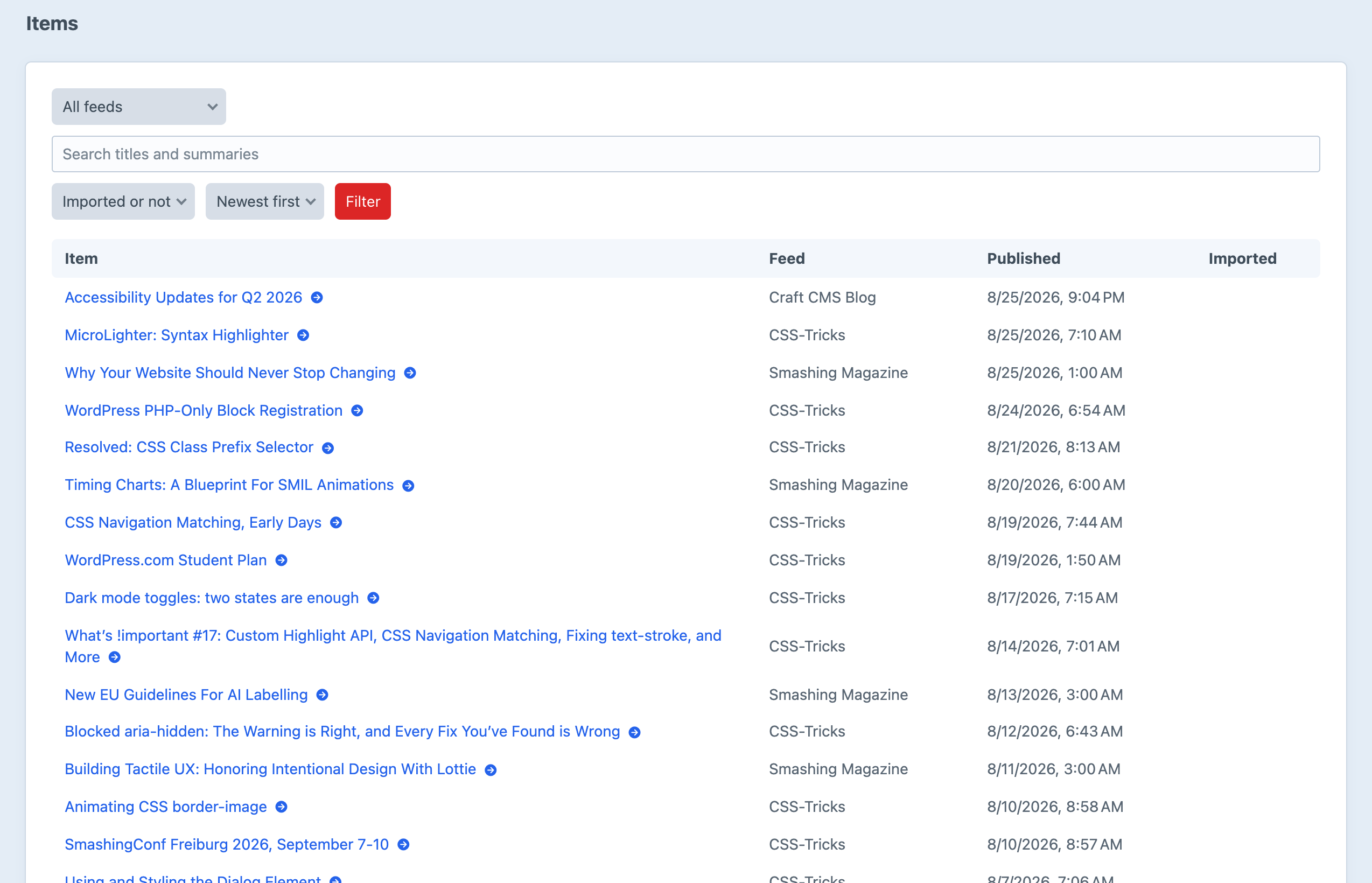Click arrow icon beside WordPress.com Student Plan
This screenshot has width=1372, height=883.
(x=282, y=561)
